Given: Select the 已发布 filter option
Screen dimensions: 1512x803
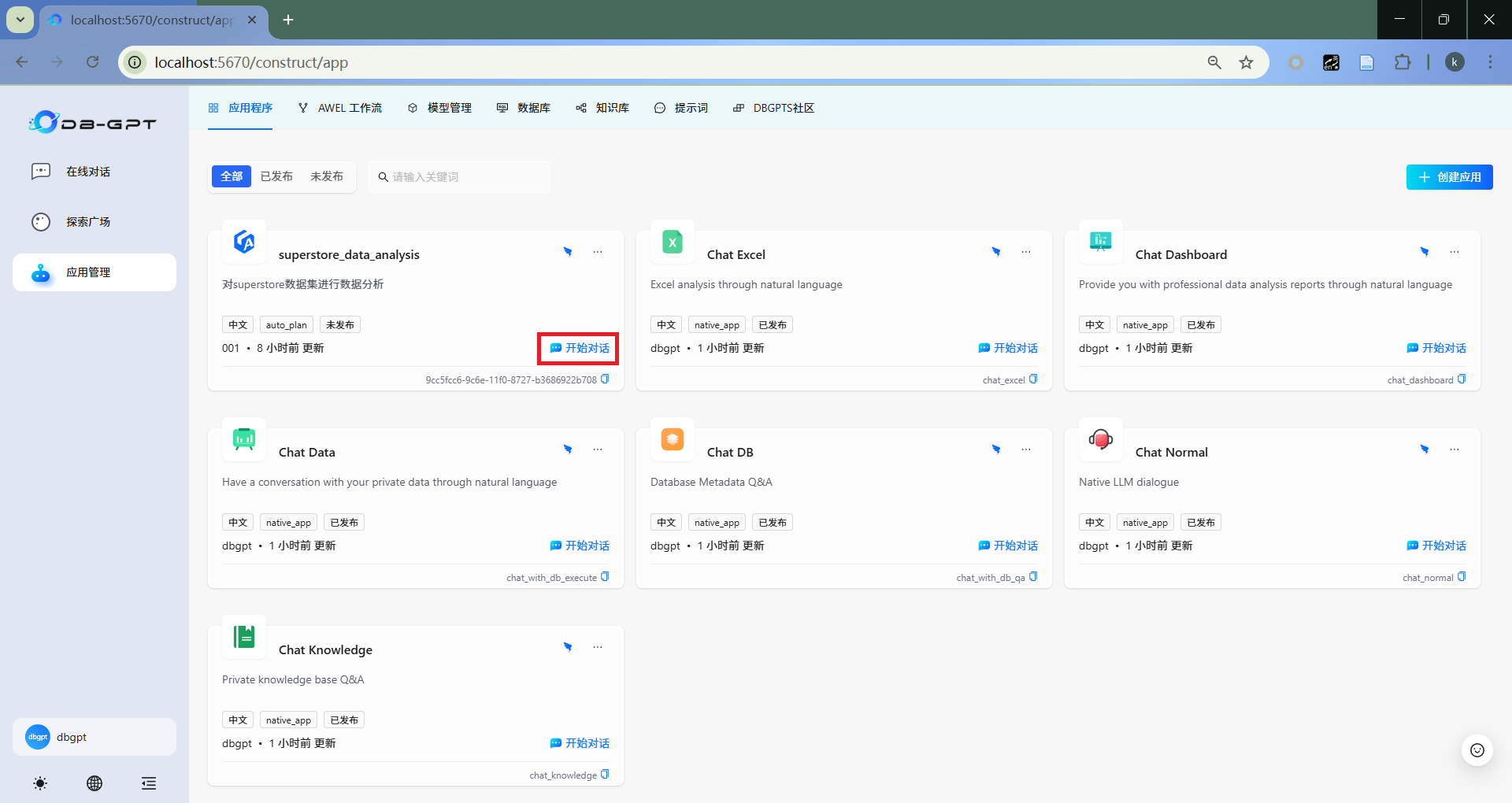Looking at the screenshot, I should [276, 176].
